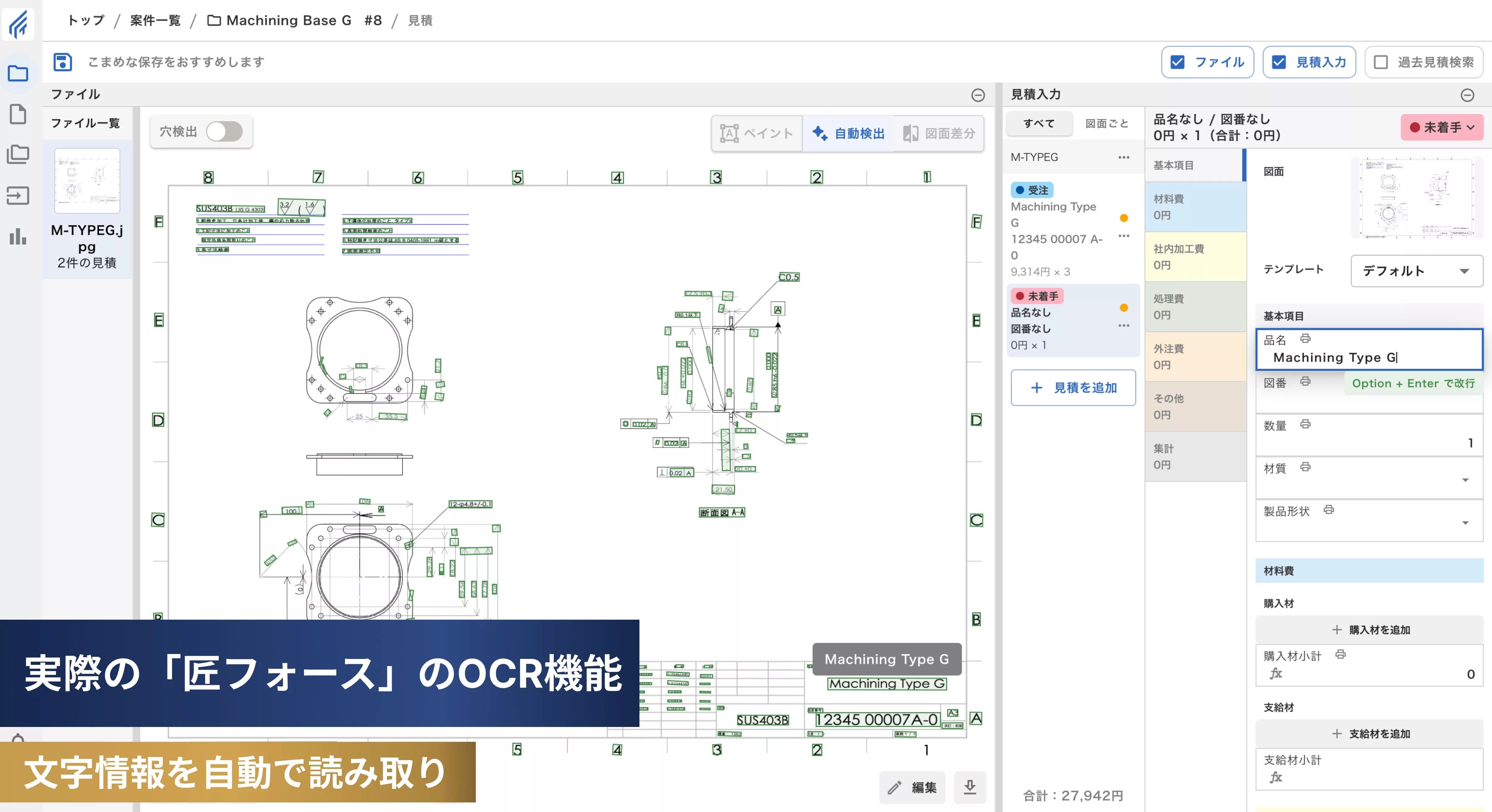1492x812 pixels.
Task: Select the 自動検出 tool
Action: coord(848,134)
